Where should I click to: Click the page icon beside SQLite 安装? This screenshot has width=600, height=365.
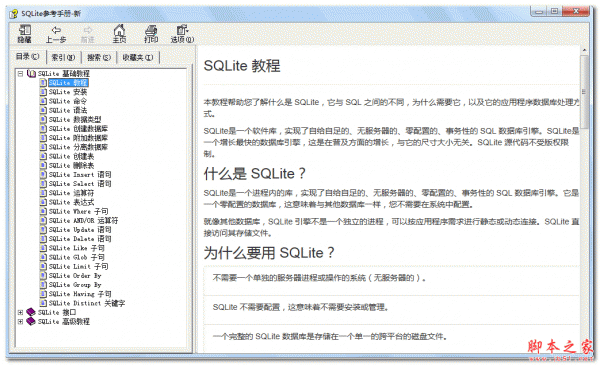(43, 92)
